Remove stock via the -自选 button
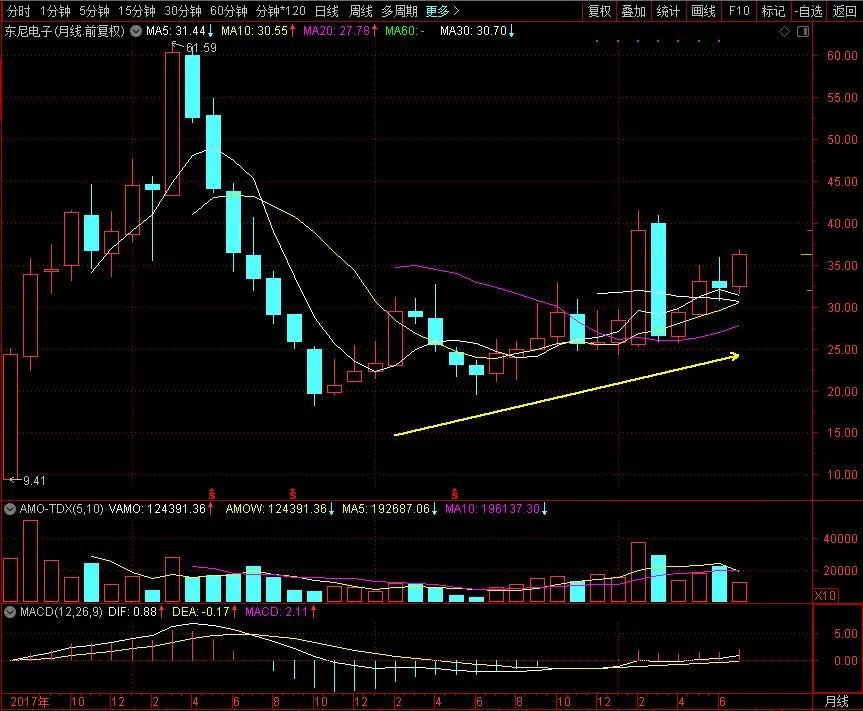Image resolution: width=863 pixels, height=711 pixels. click(x=809, y=11)
